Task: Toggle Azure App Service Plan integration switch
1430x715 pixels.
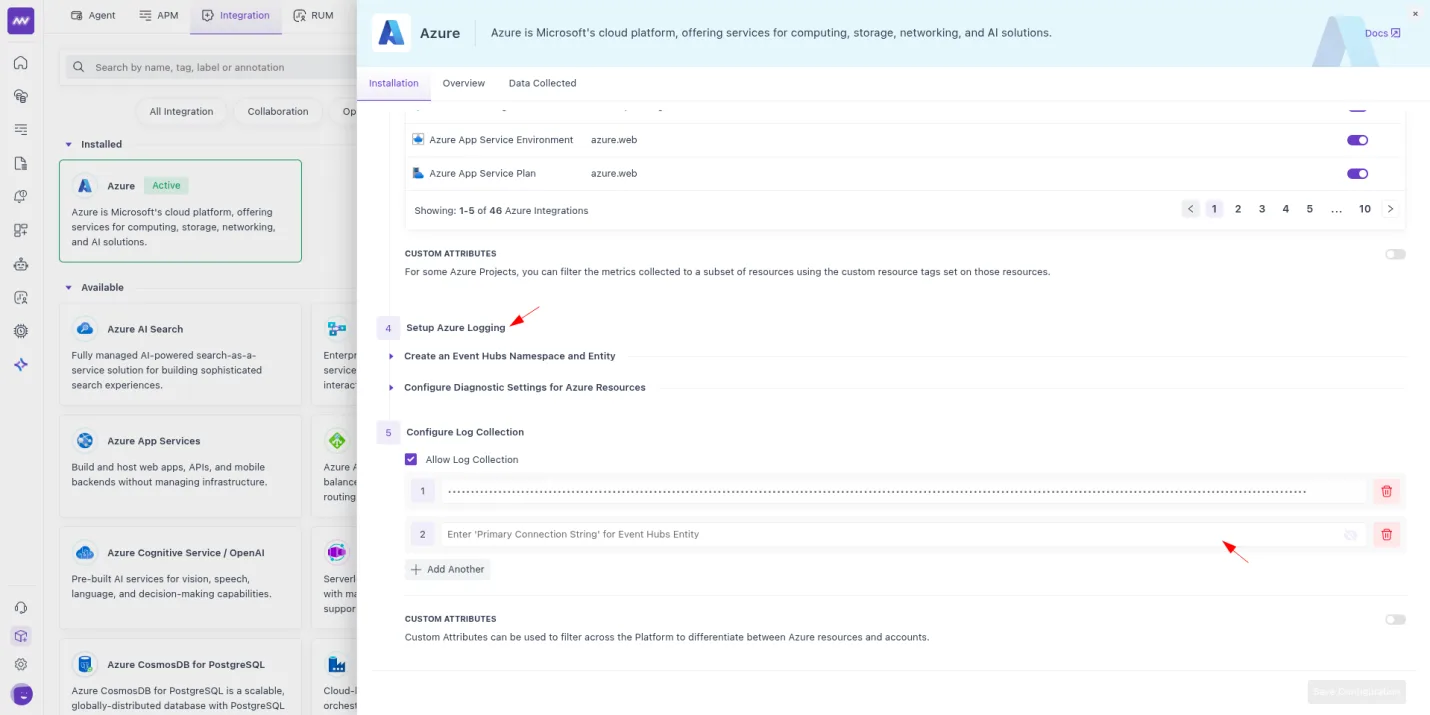Action: coord(1357,174)
